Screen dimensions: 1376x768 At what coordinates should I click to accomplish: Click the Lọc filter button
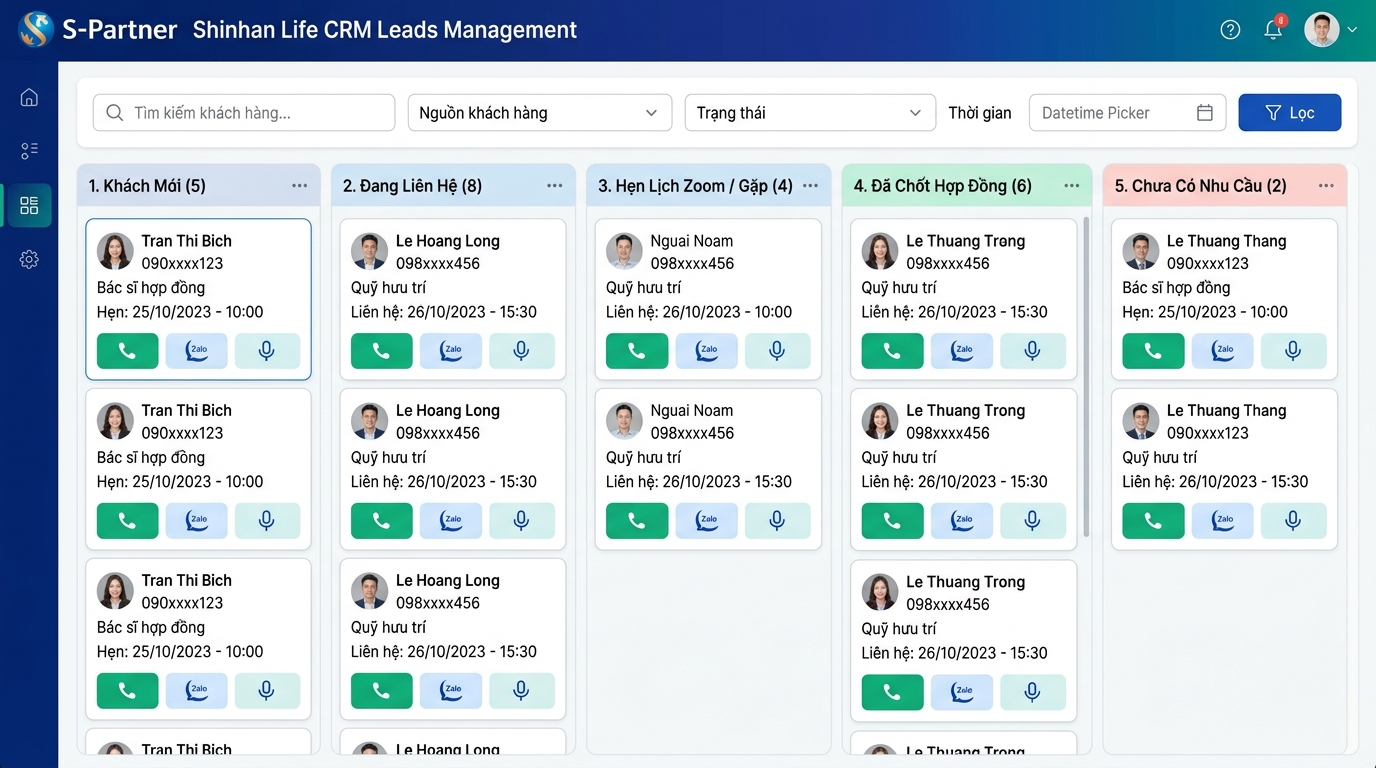click(1289, 113)
